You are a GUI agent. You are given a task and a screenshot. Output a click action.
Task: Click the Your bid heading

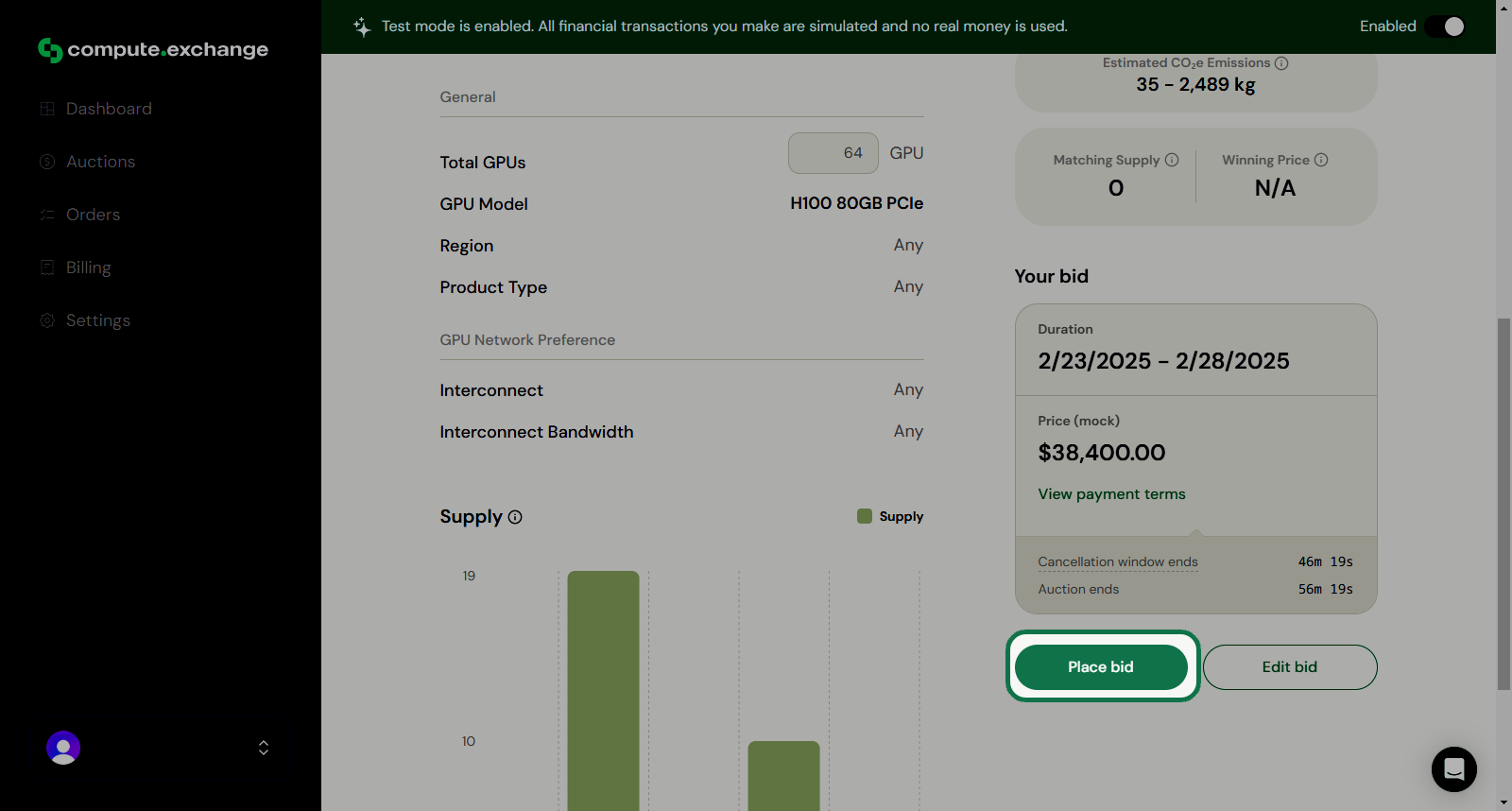[x=1052, y=276]
